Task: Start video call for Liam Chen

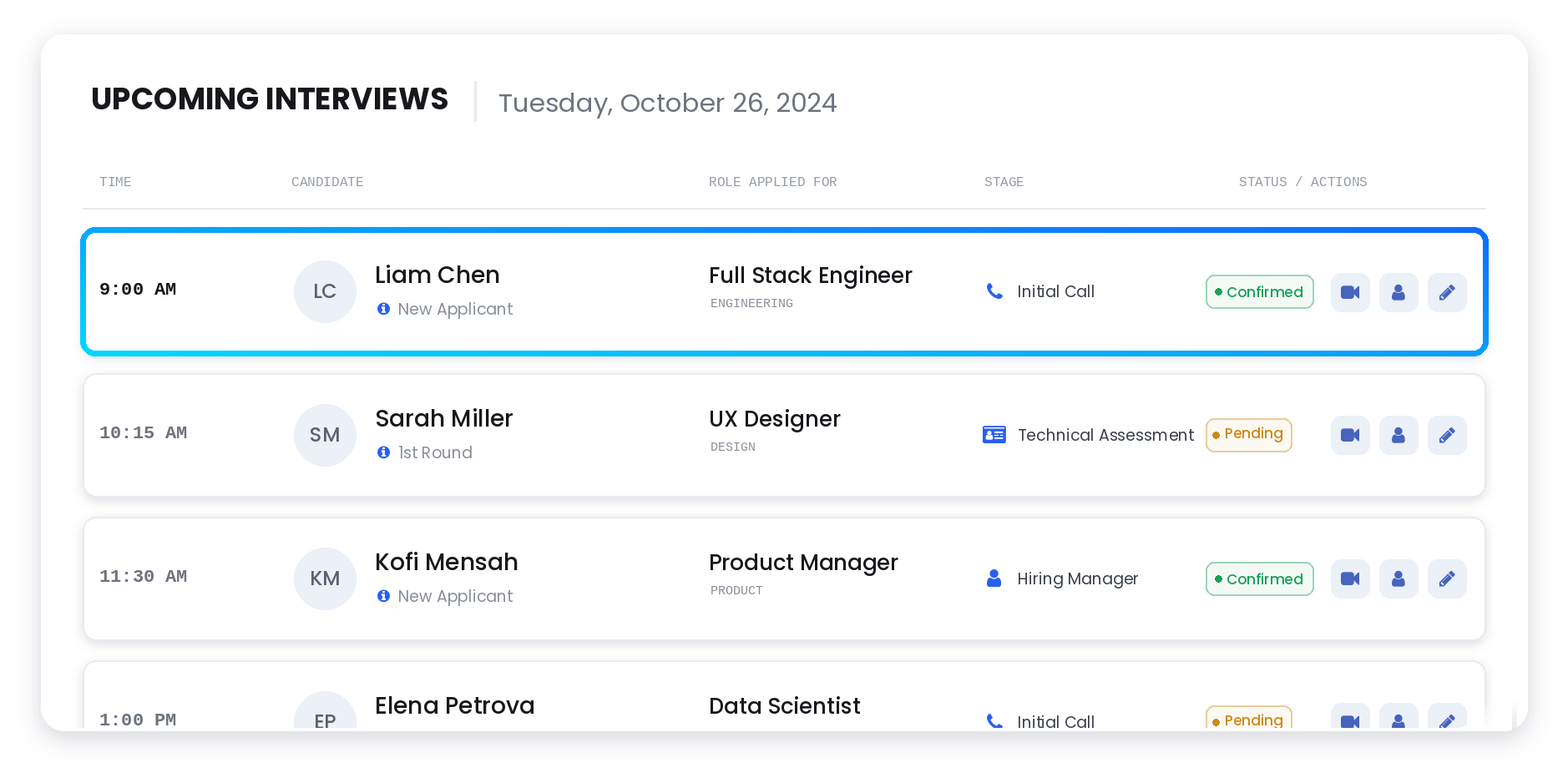Action: (1350, 292)
